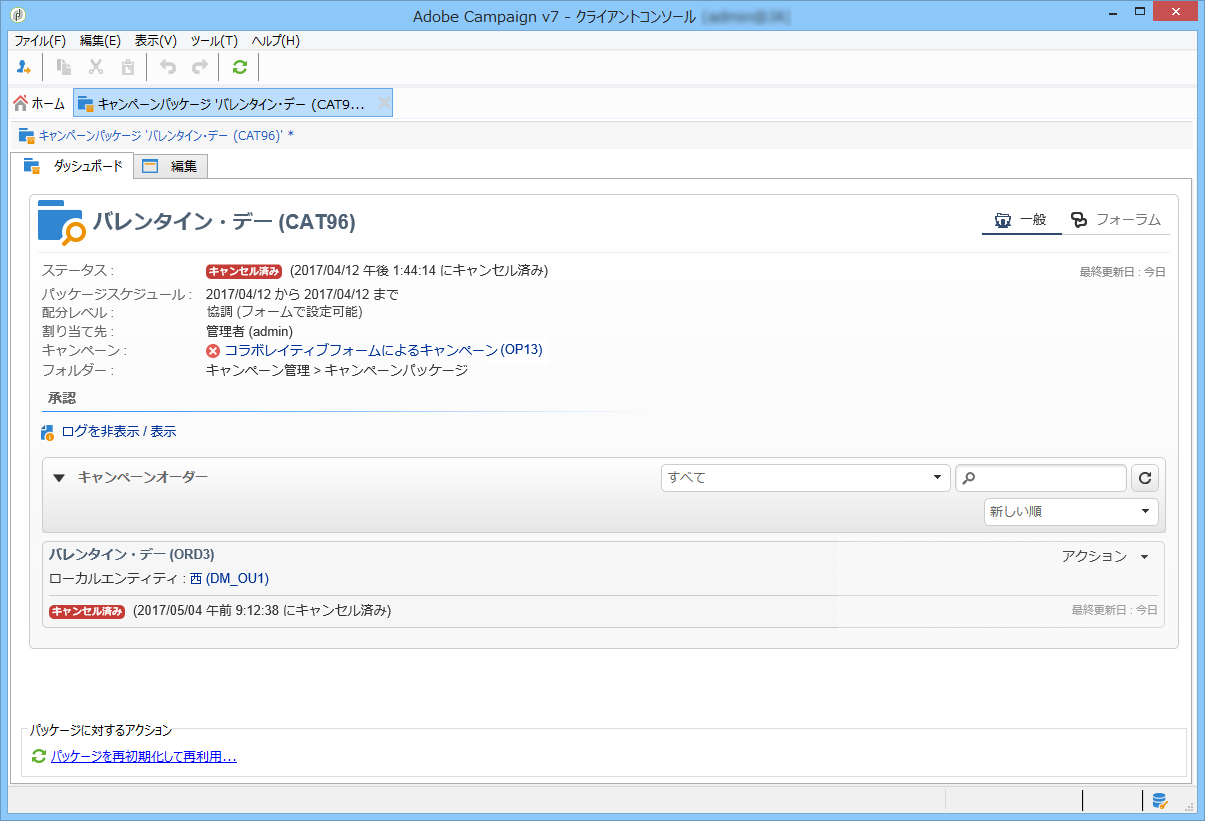Click the キャンセル済み badge in ORD3 order
This screenshot has height=823, width=1206.
(87, 611)
